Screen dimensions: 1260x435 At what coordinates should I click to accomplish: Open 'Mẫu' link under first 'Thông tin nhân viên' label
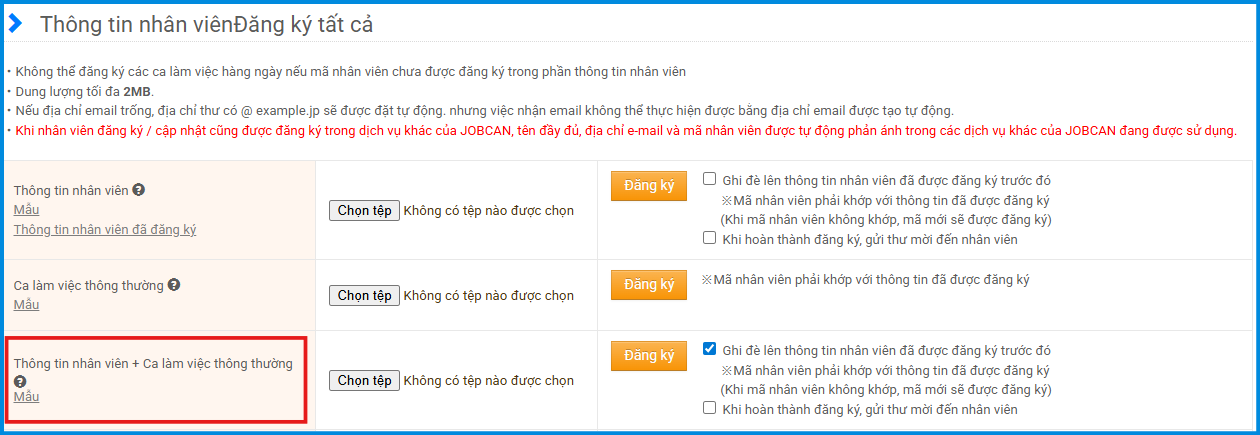[x=26, y=210]
